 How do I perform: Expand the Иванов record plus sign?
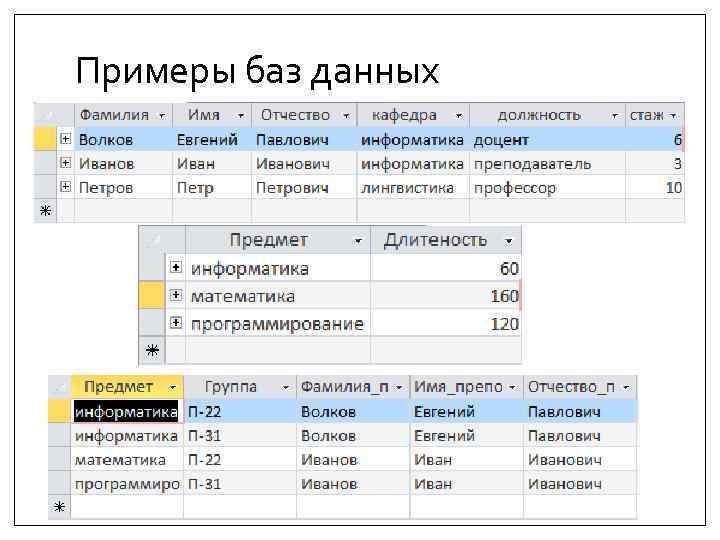point(66,163)
